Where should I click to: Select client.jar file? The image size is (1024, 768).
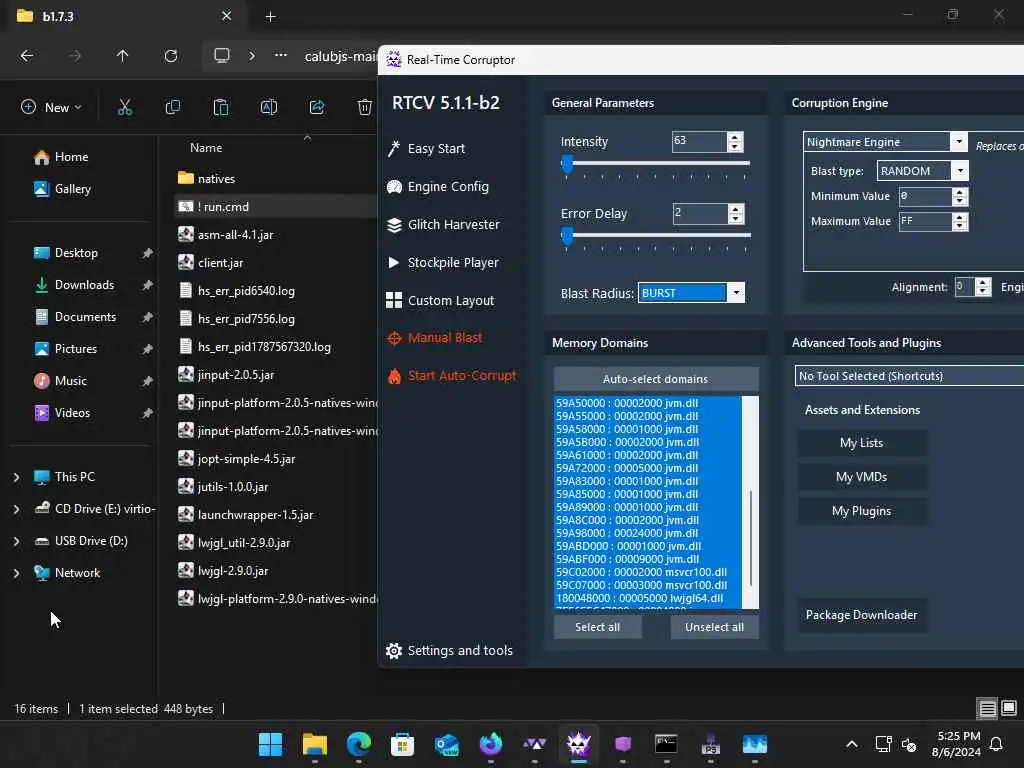220,263
